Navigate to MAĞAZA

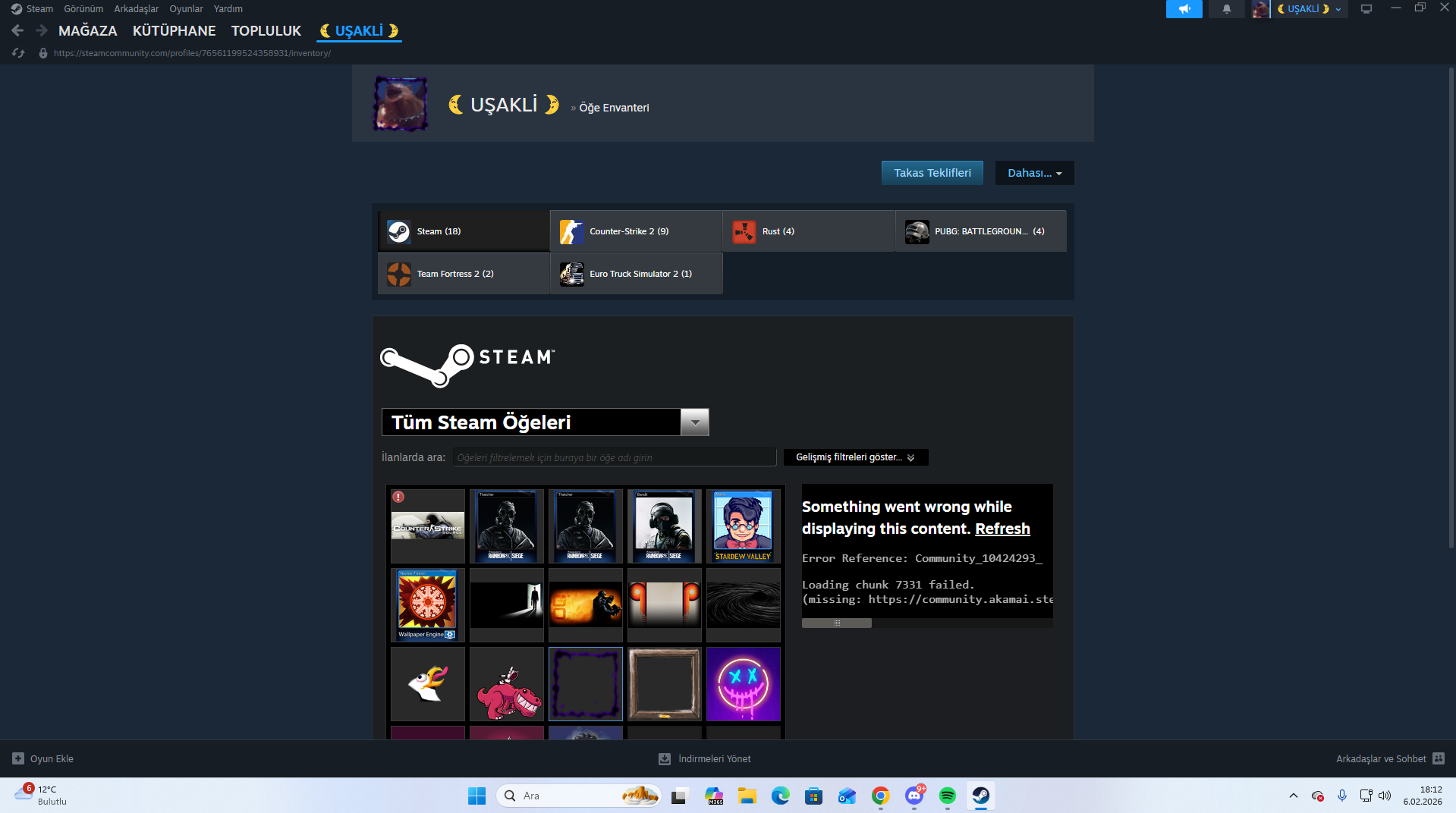point(88,31)
